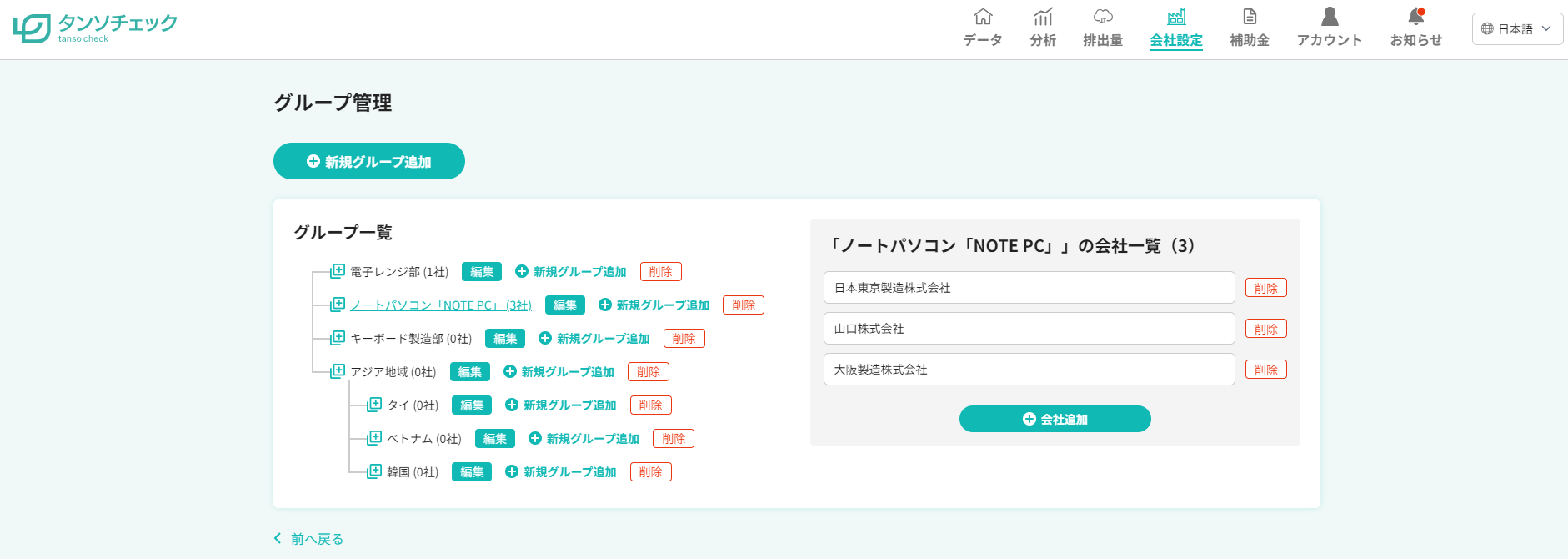Open the 補助金 document icon
Screen dimensions: 1568x559
point(1250,17)
